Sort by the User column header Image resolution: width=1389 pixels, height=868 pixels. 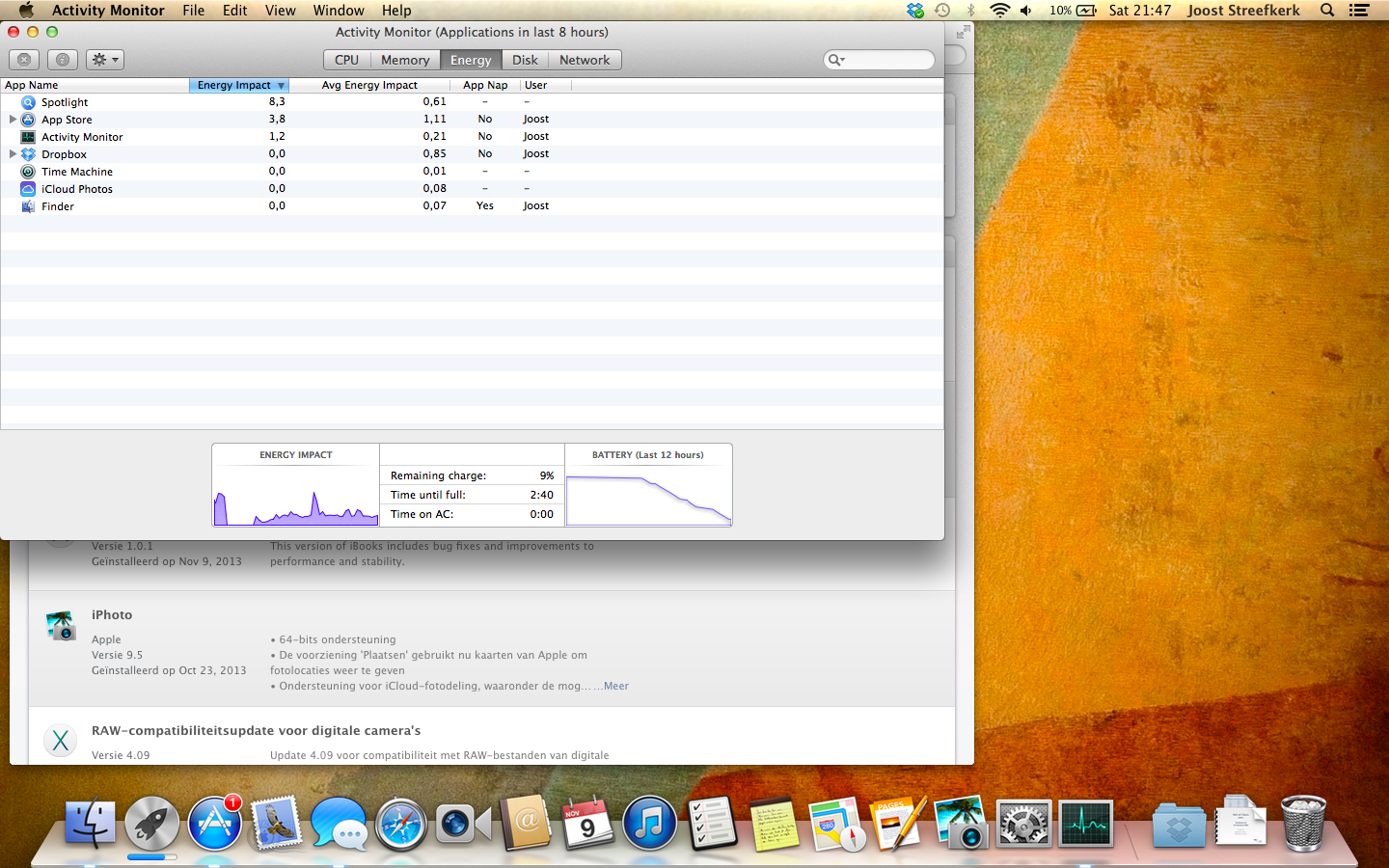[x=546, y=85]
